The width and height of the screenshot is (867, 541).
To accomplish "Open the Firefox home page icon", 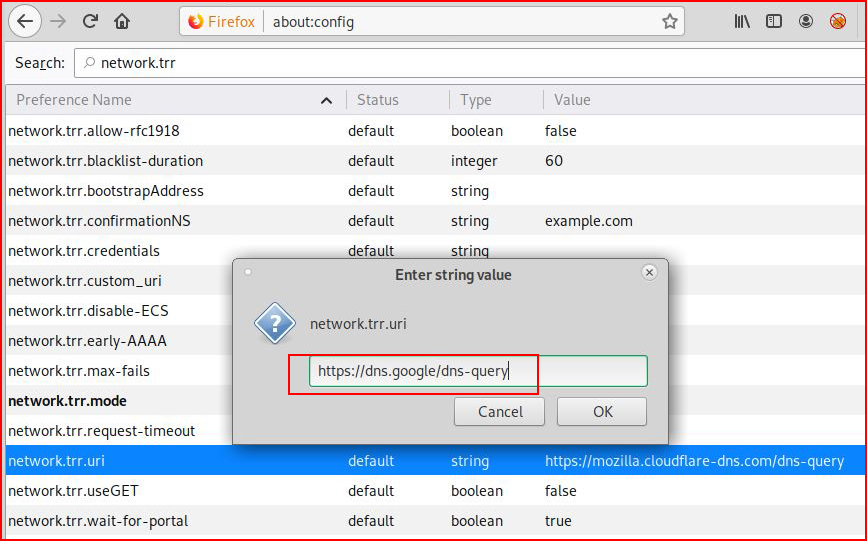I will (x=122, y=22).
